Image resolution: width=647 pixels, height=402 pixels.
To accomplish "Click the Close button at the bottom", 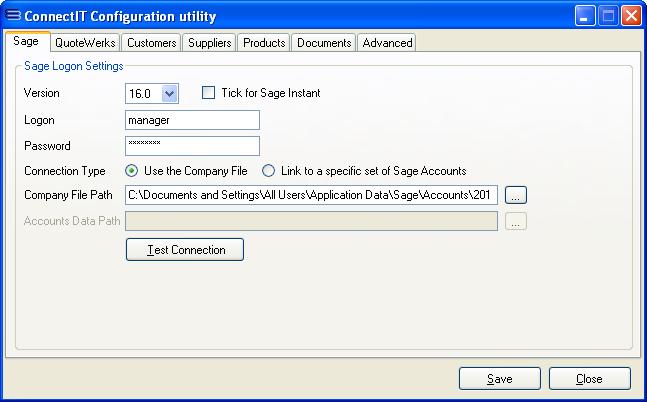I will pos(590,378).
